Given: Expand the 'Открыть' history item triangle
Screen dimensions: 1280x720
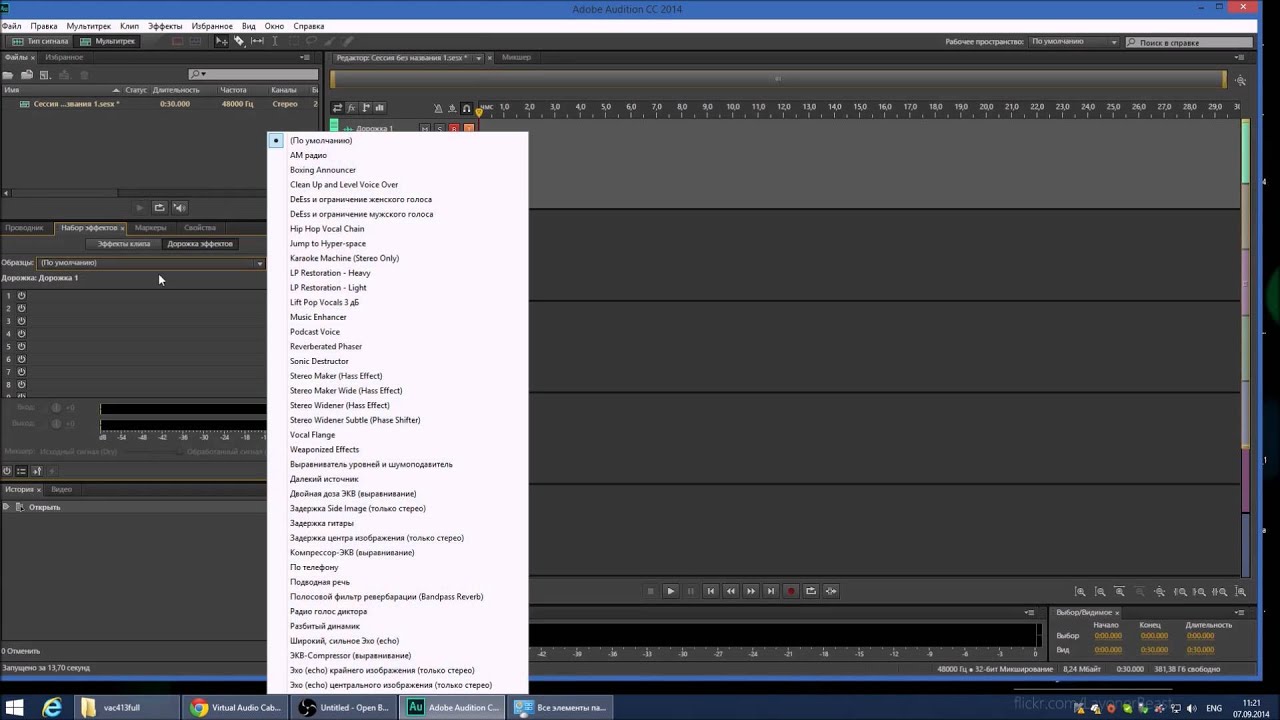Looking at the screenshot, I should [6, 507].
